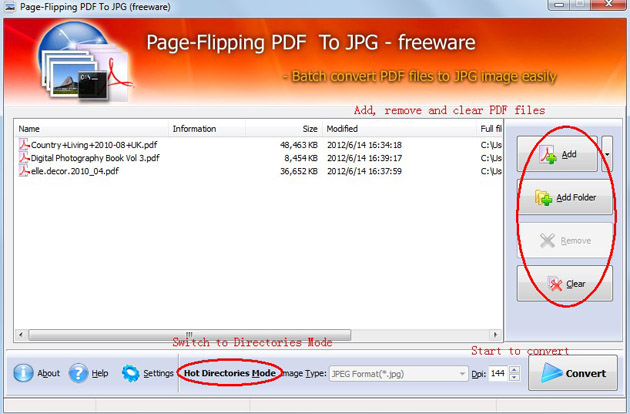The image size is (630, 414).
Task: Click the file list horizontal scrollbar thumb
Action: click(x=190, y=334)
